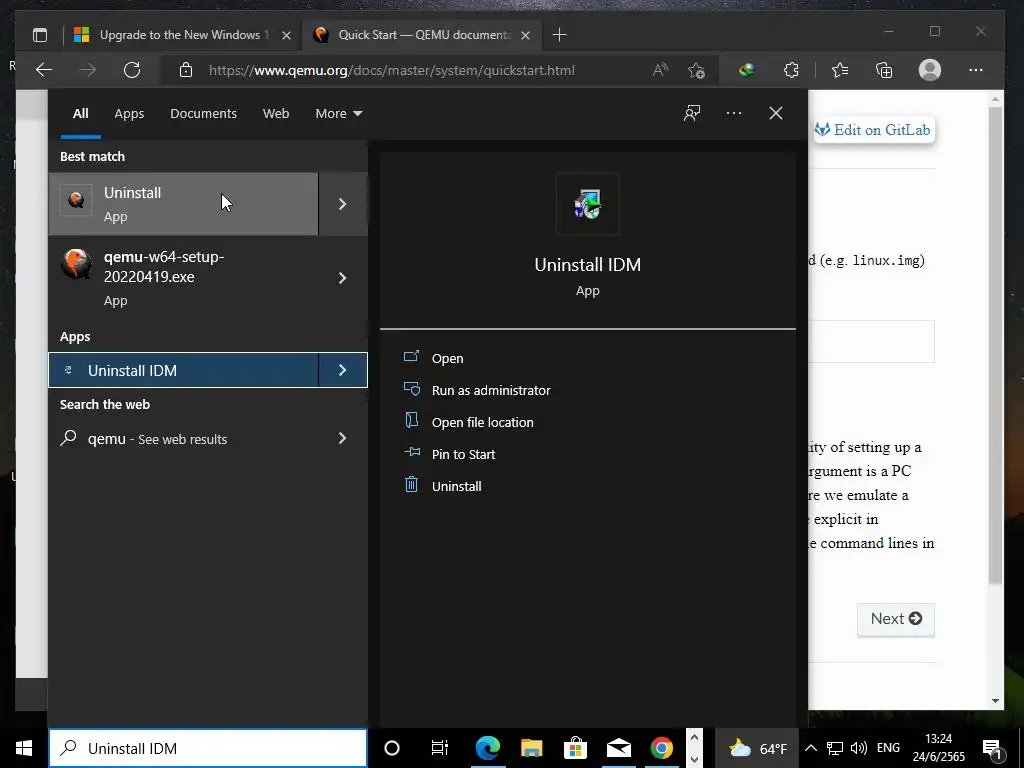
Task: Click the Read aloud icon
Action: [x=660, y=70]
